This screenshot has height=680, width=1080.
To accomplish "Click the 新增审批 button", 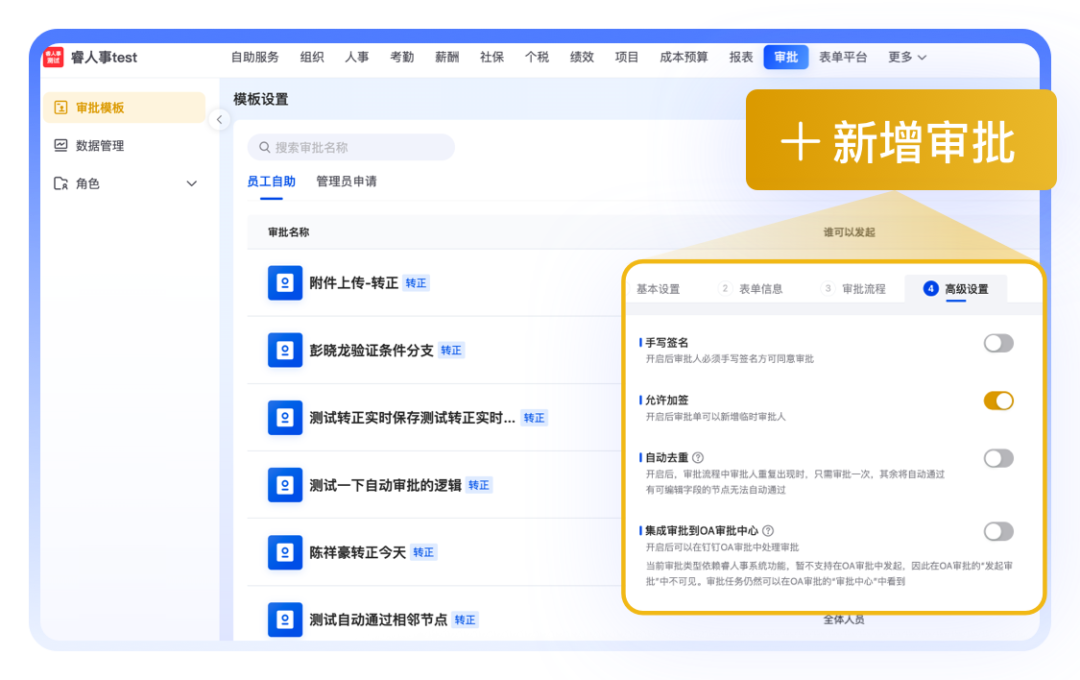I will (900, 142).
